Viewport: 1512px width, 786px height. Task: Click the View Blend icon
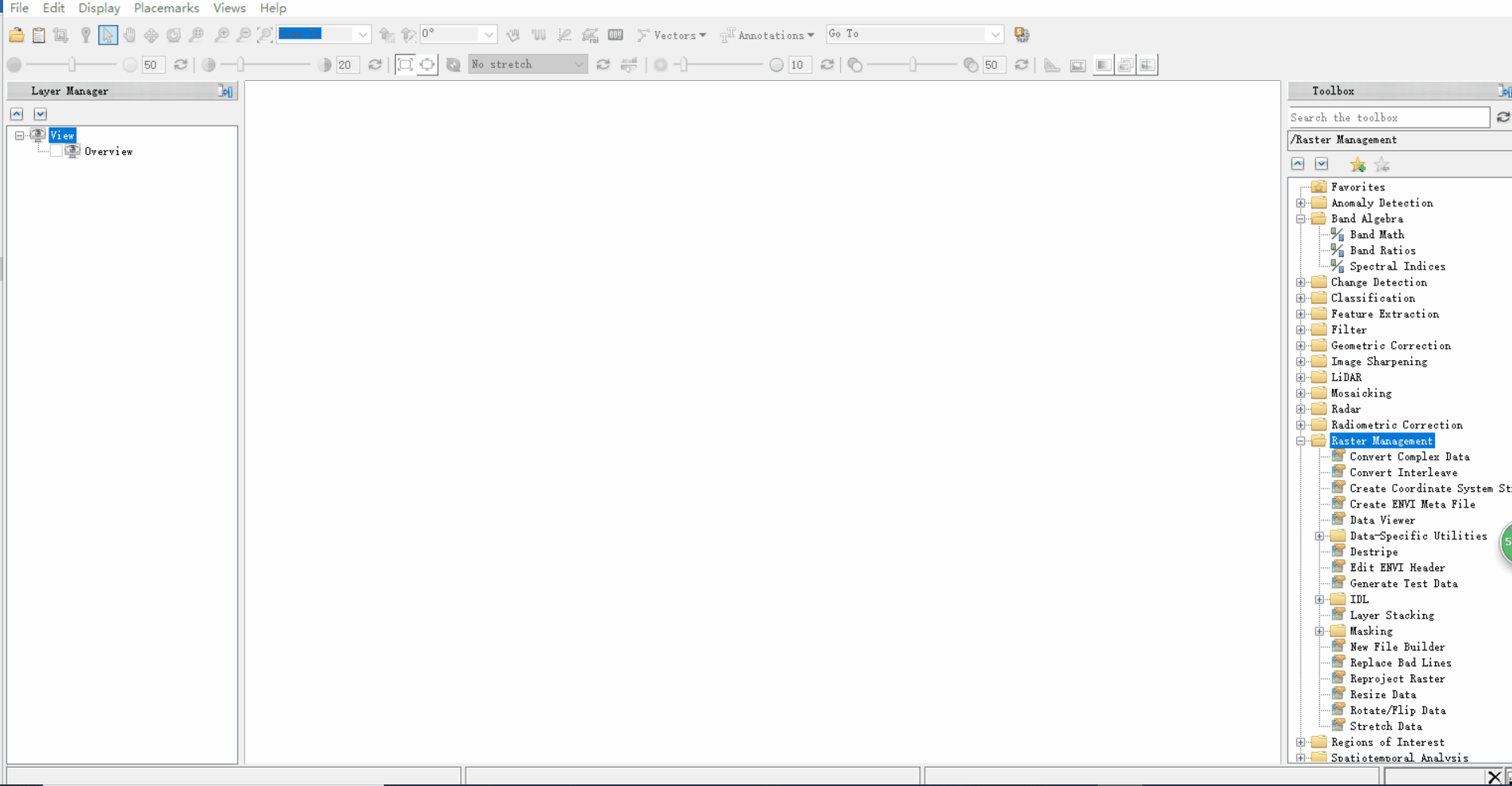coord(1103,65)
